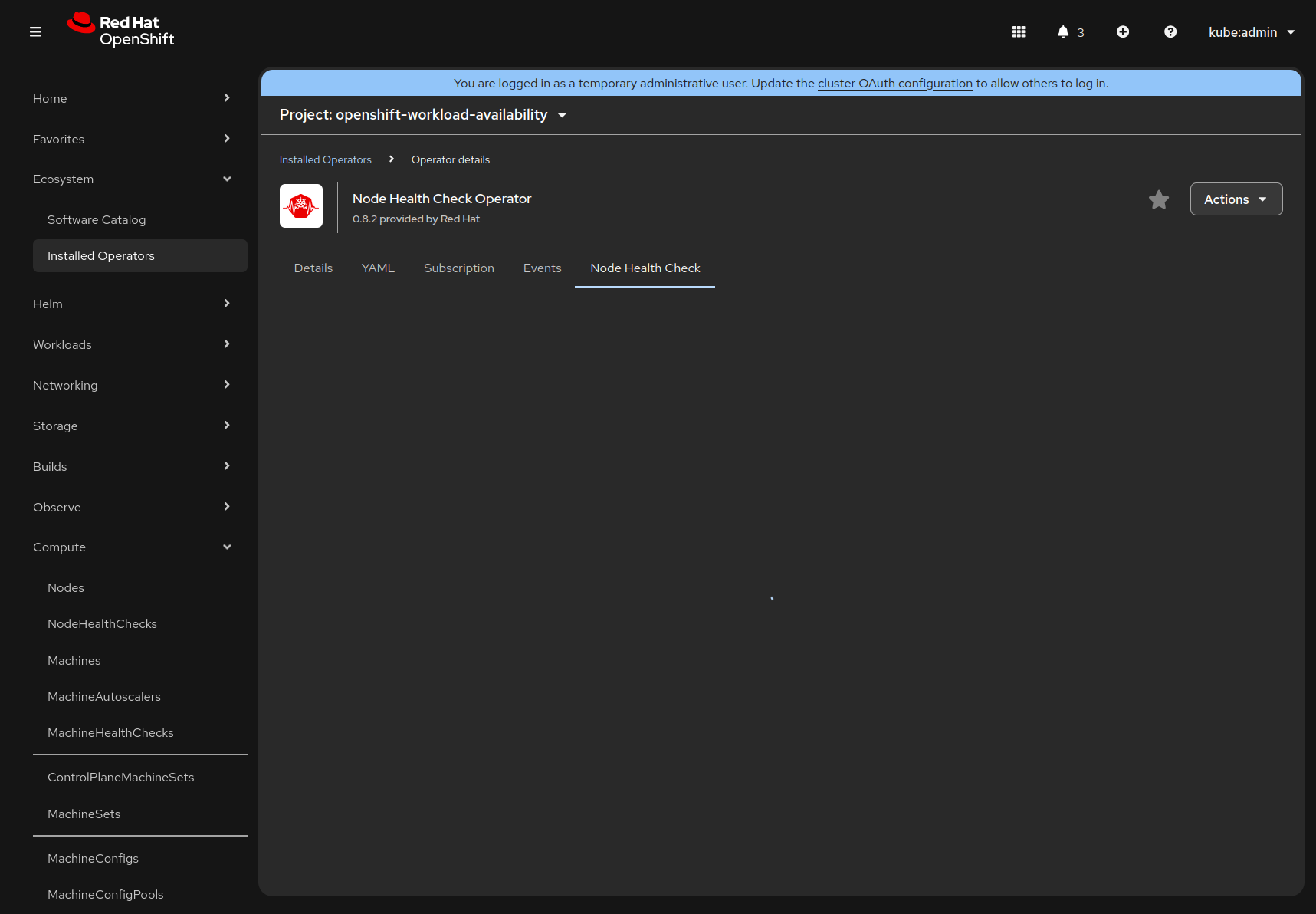Click the Red Hat OpenShift logo
The height and width of the screenshot is (914, 1316).
121,31
